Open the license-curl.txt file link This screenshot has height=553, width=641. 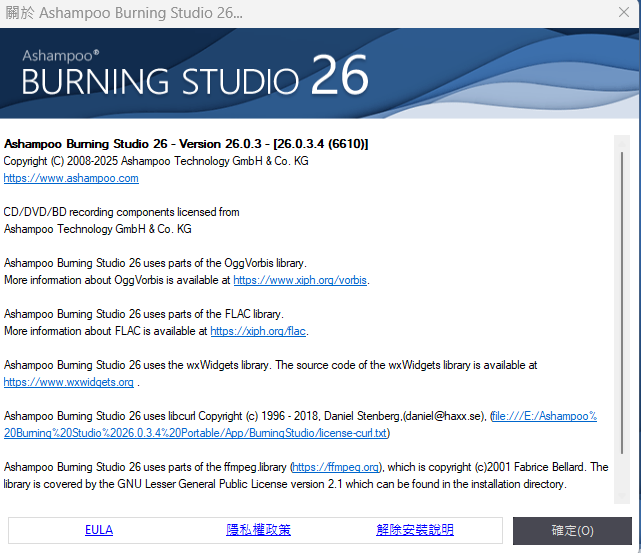(300, 425)
